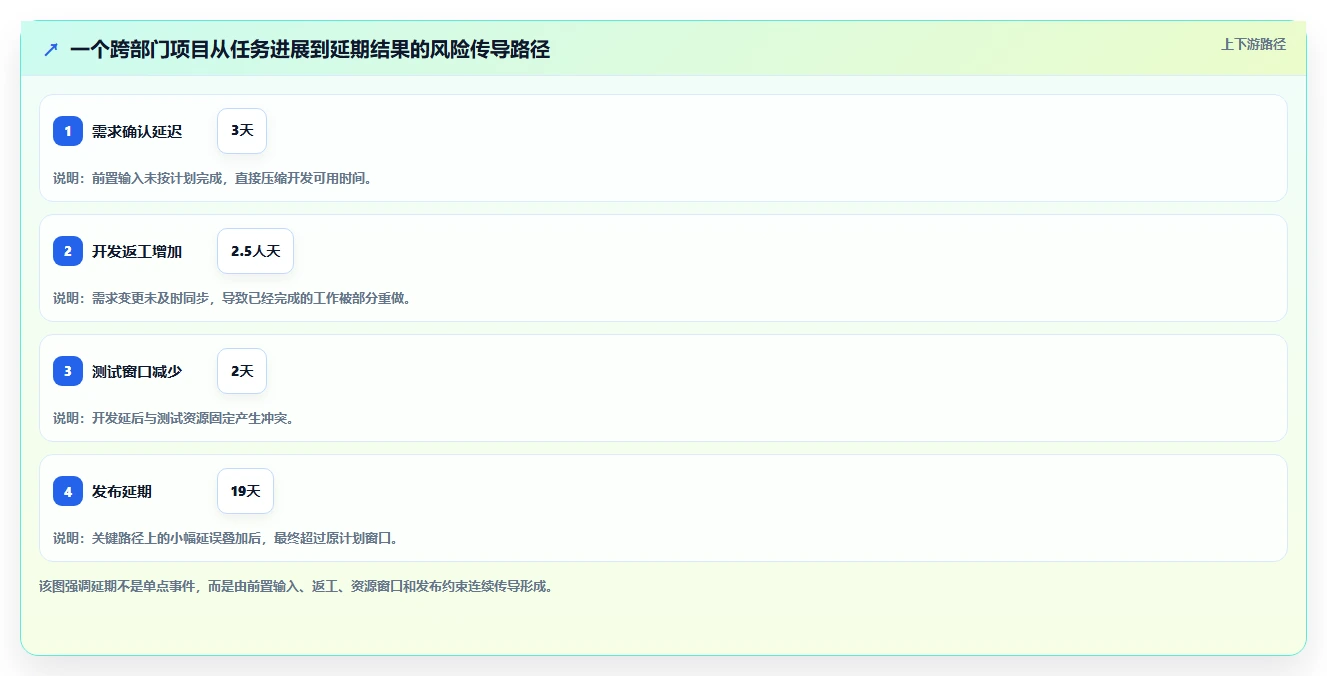
Task: Click the 19天 value chip
Action: pyautogui.click(x=245, y=491)
